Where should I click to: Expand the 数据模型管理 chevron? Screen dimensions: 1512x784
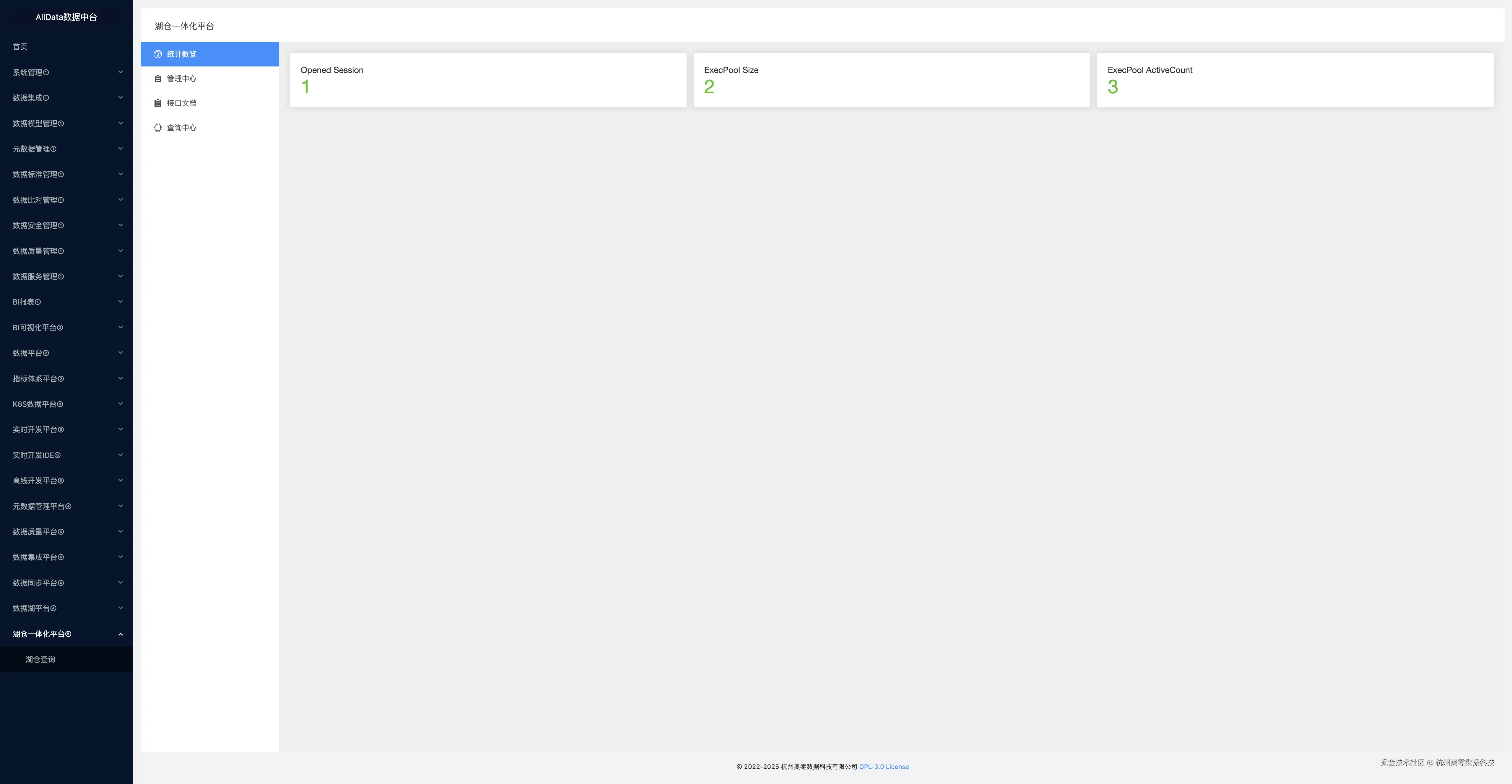120,123
